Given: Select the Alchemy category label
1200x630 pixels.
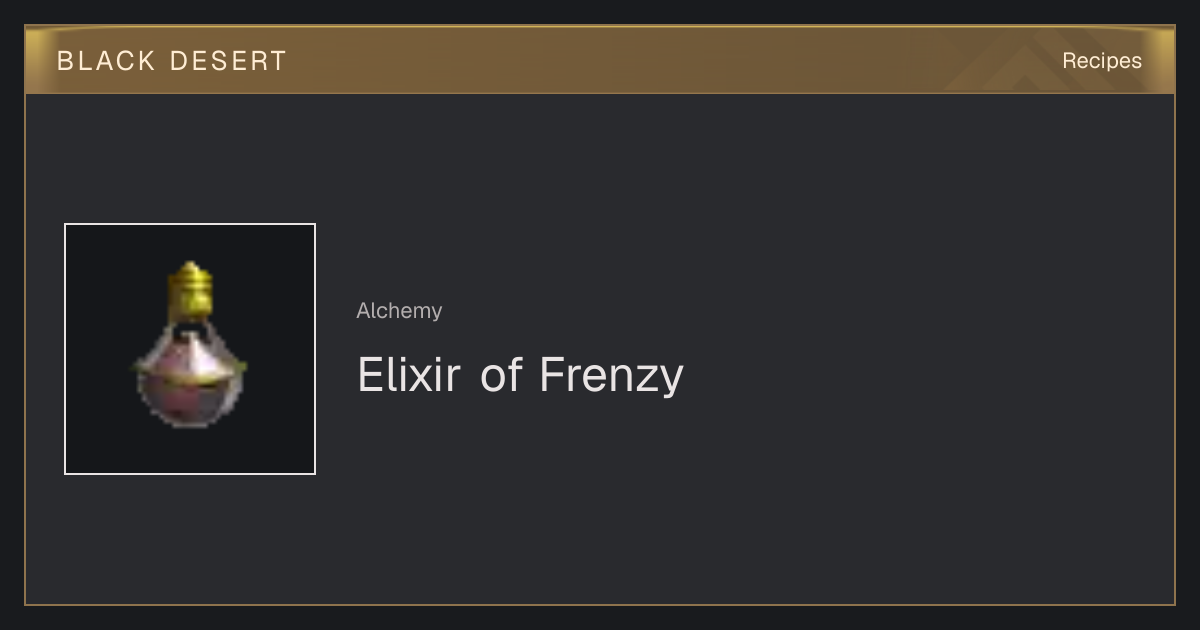Looking at the screenshot, I should (x=399, y=311).
